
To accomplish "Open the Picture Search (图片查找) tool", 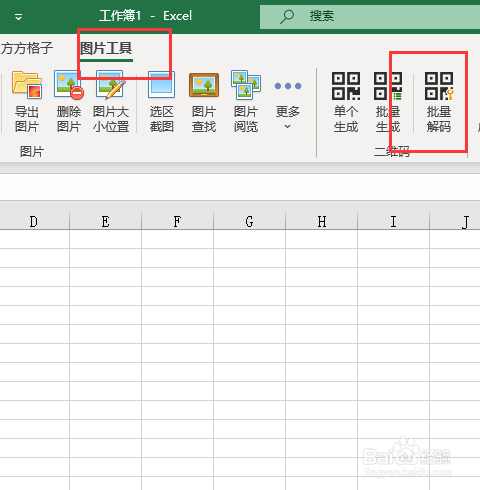I will (204, 102).
